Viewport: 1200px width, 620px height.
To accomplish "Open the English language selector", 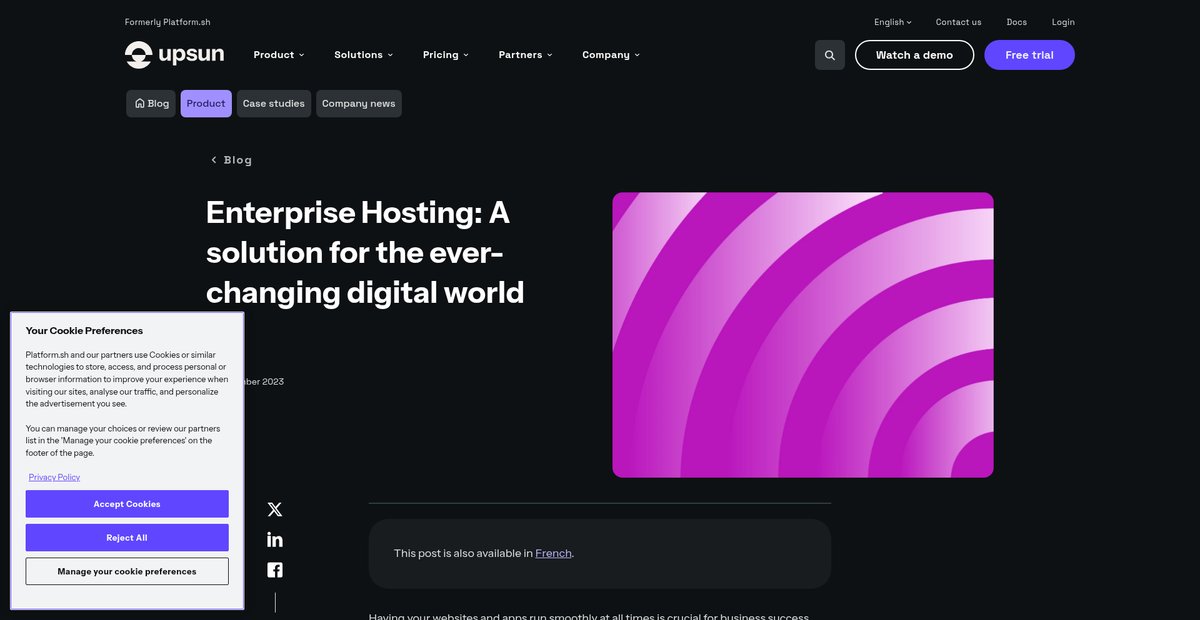I will tap(893, 22).
